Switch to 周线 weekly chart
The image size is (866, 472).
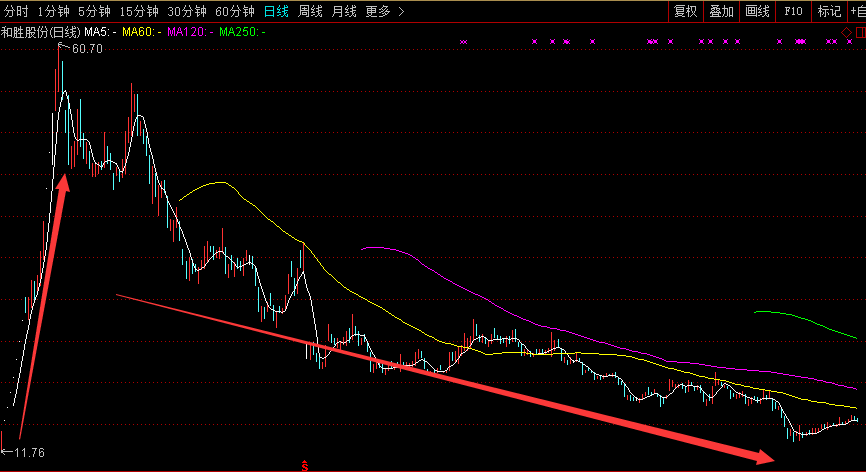(x=310, y=11)
